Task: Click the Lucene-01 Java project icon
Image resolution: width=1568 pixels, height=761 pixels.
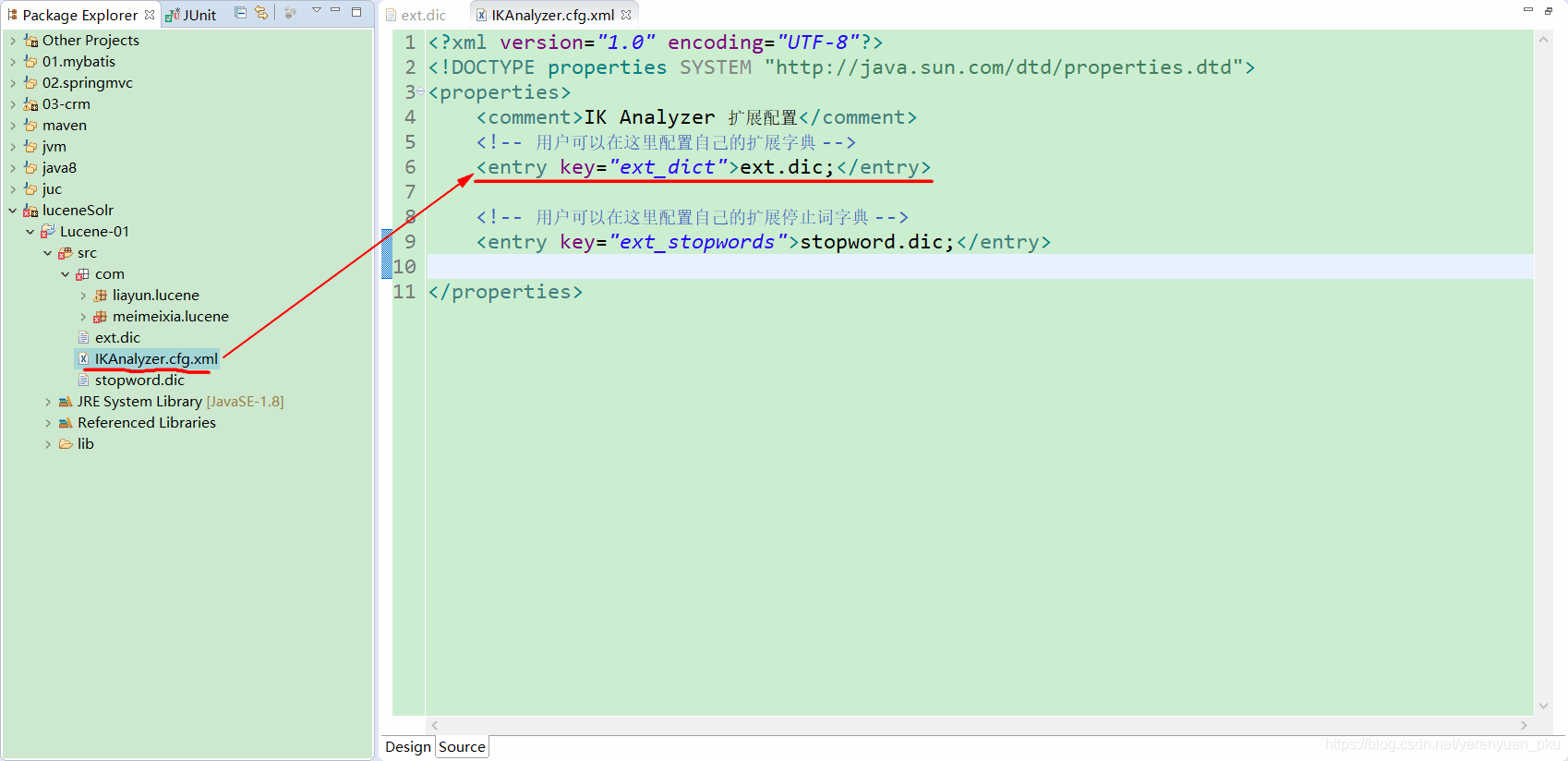Action: pyautogui.click(x=48, y=232)
